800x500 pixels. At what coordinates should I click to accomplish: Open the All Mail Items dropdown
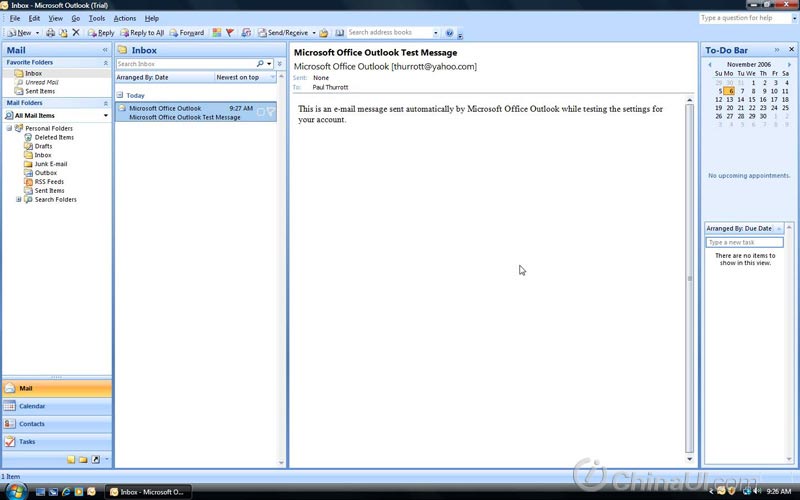pos(106,116)
